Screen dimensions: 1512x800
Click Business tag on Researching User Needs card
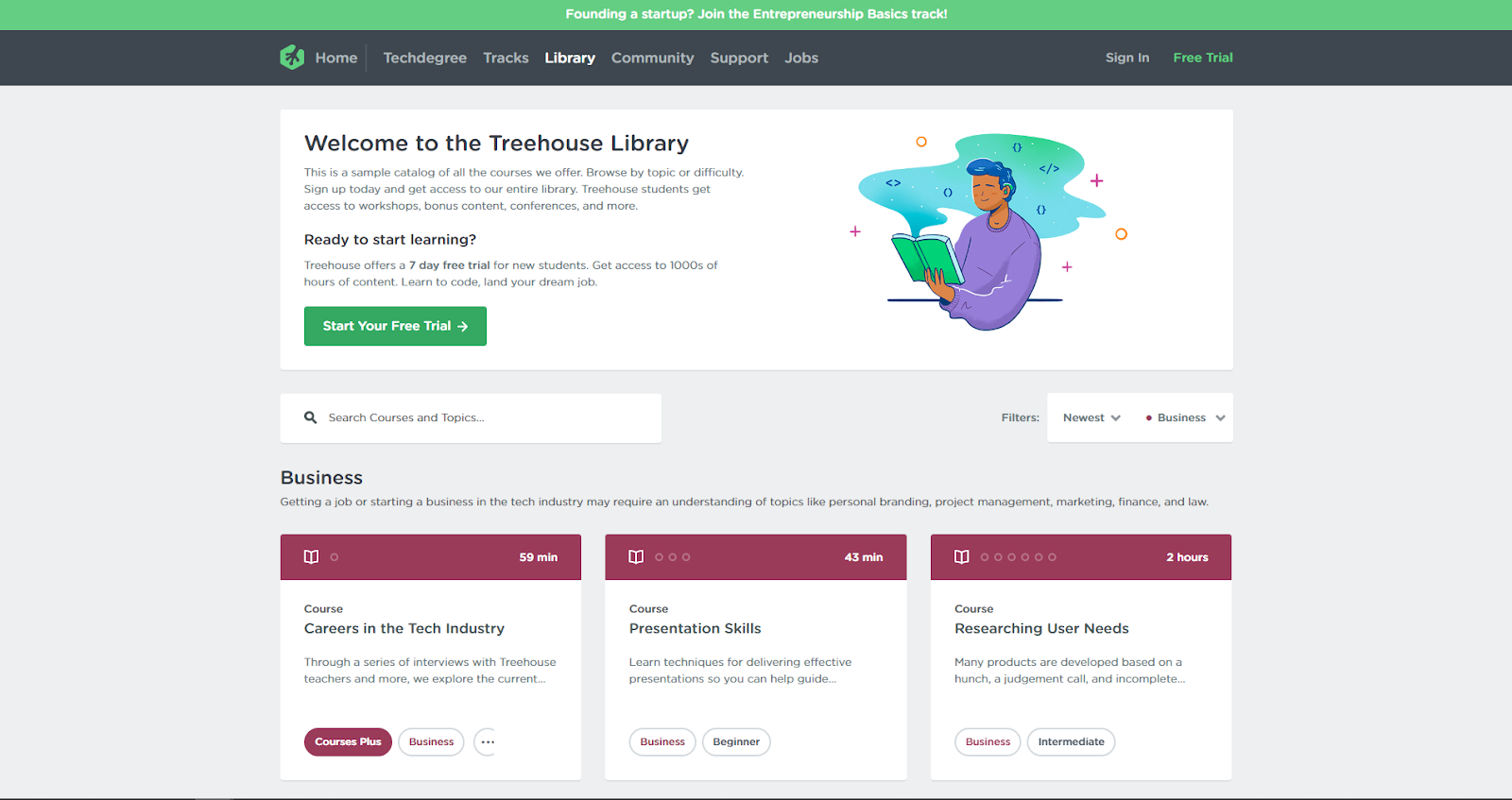(988, 742)
